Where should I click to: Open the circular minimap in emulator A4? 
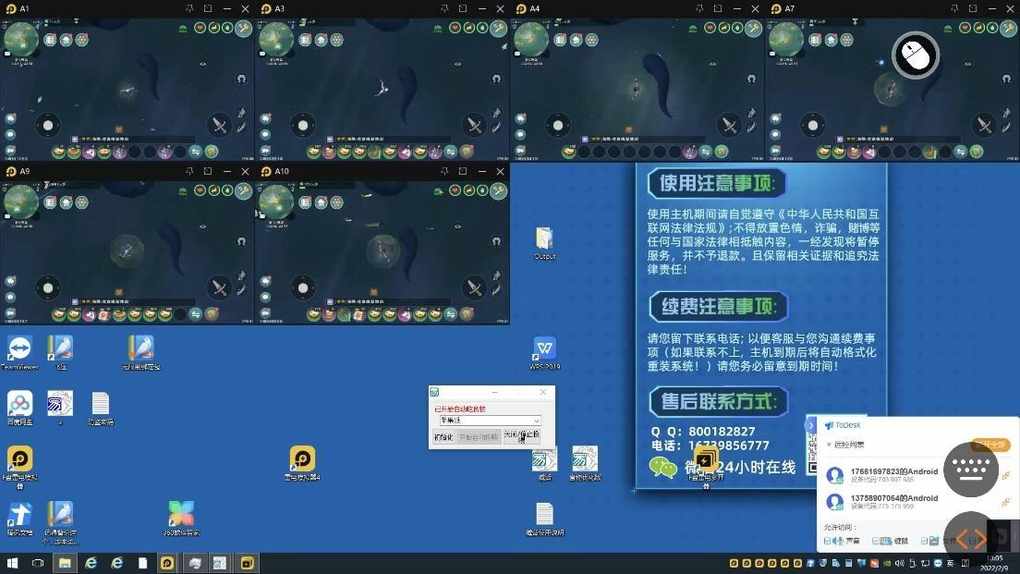pos(531,39)
